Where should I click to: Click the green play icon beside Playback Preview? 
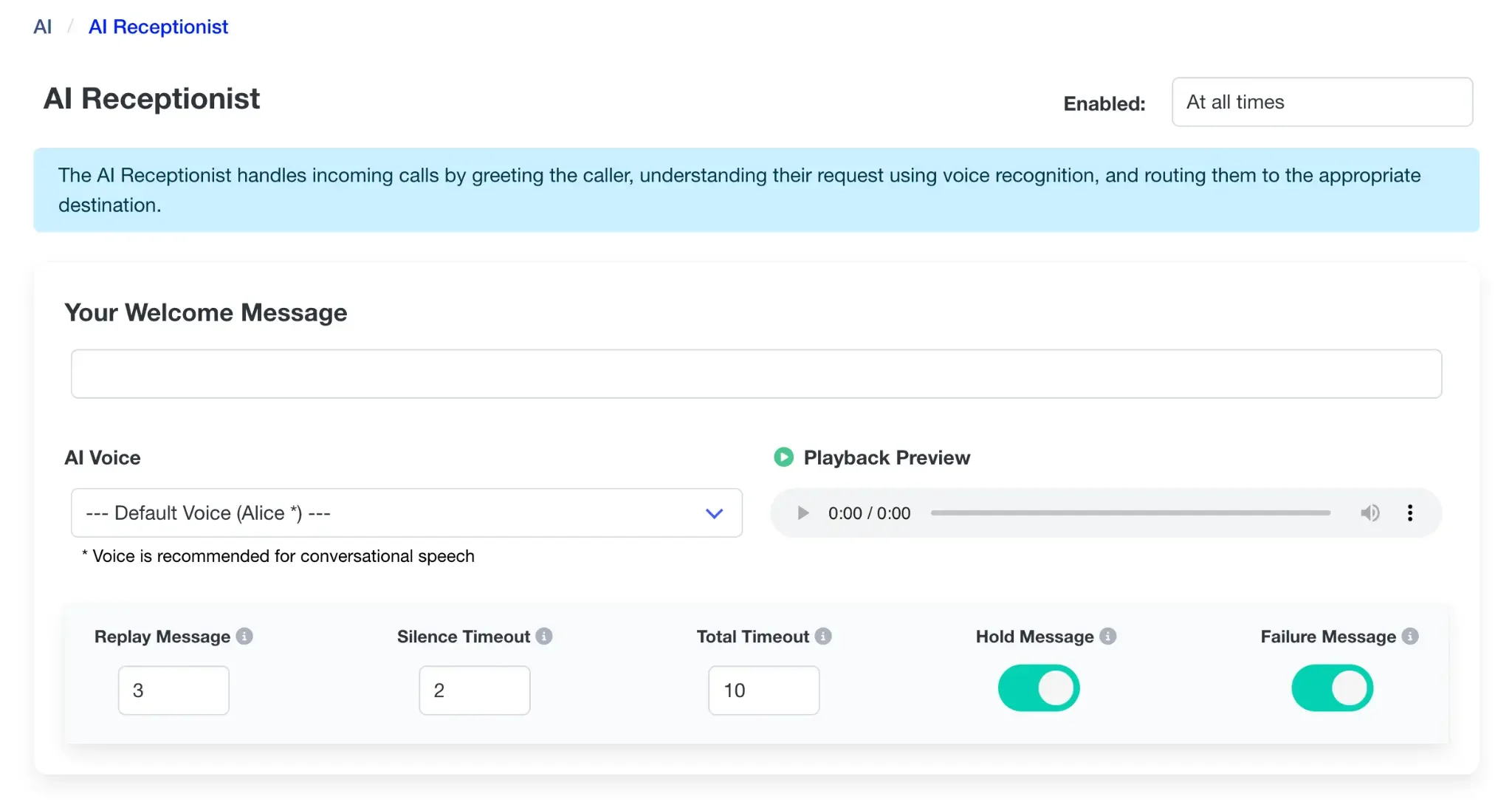[783, 457]
